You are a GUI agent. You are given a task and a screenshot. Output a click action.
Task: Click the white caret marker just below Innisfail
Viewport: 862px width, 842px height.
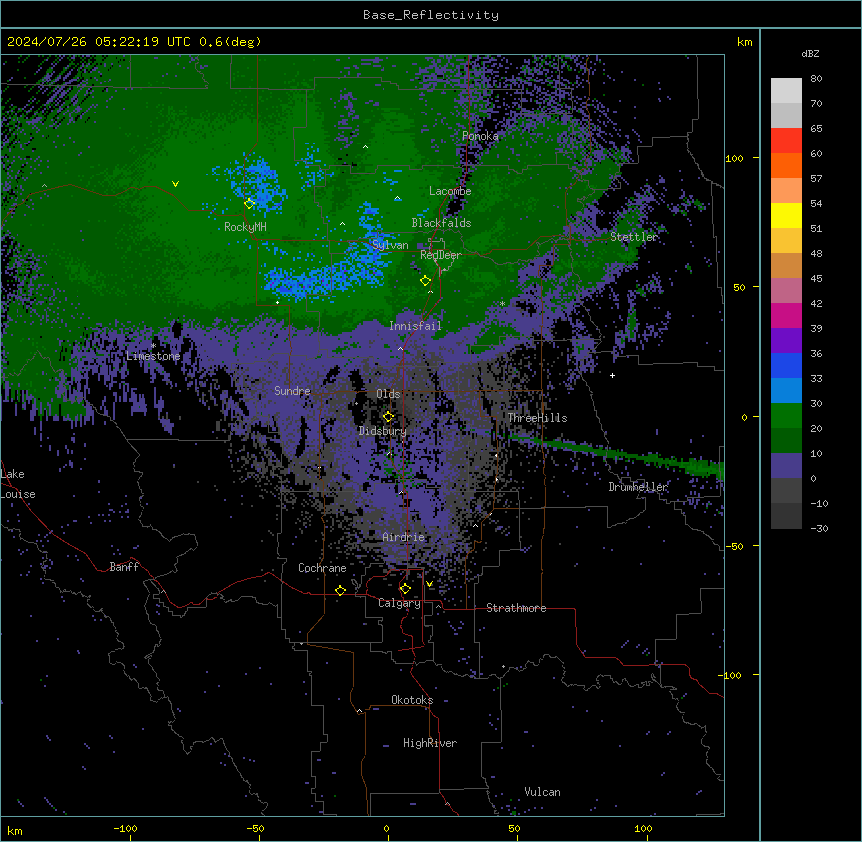click(x=401, y=348)
